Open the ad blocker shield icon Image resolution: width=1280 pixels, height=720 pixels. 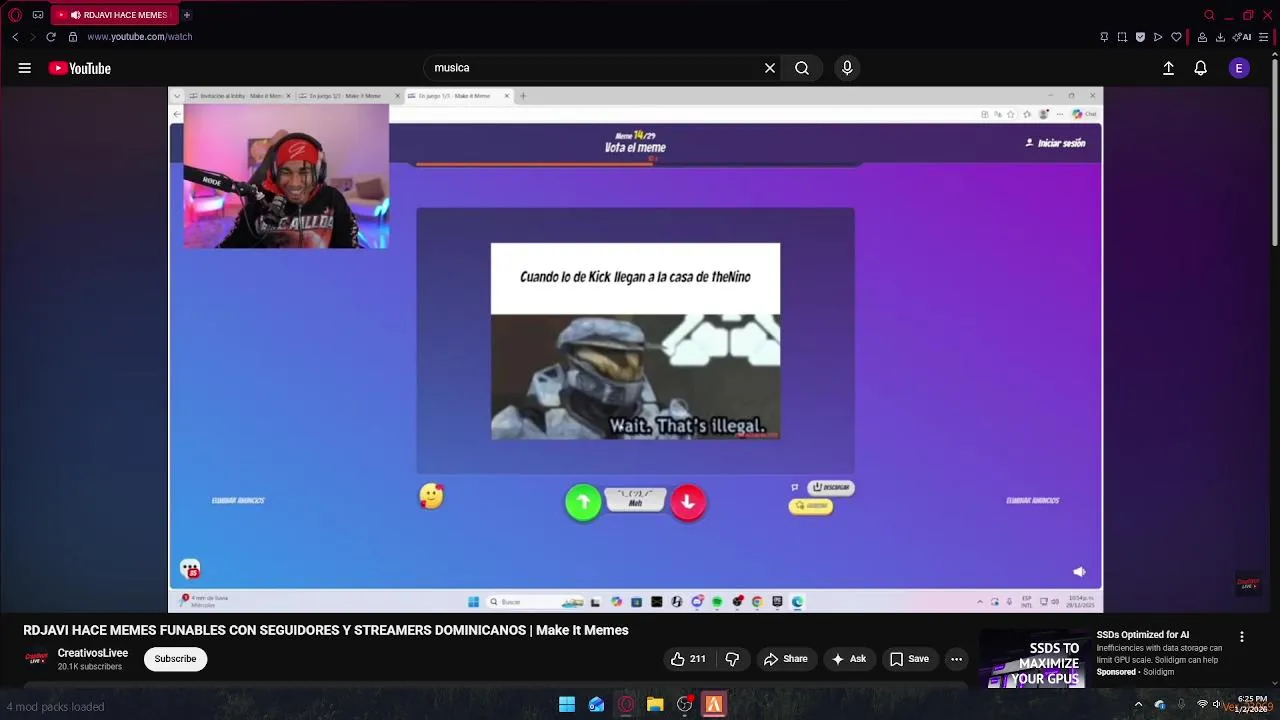1140,37
